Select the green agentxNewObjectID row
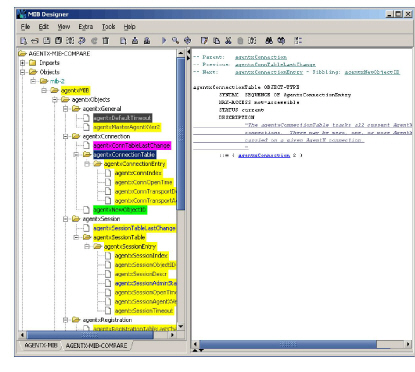This screenshot has width=415, height=372. (x=120, y=210)
